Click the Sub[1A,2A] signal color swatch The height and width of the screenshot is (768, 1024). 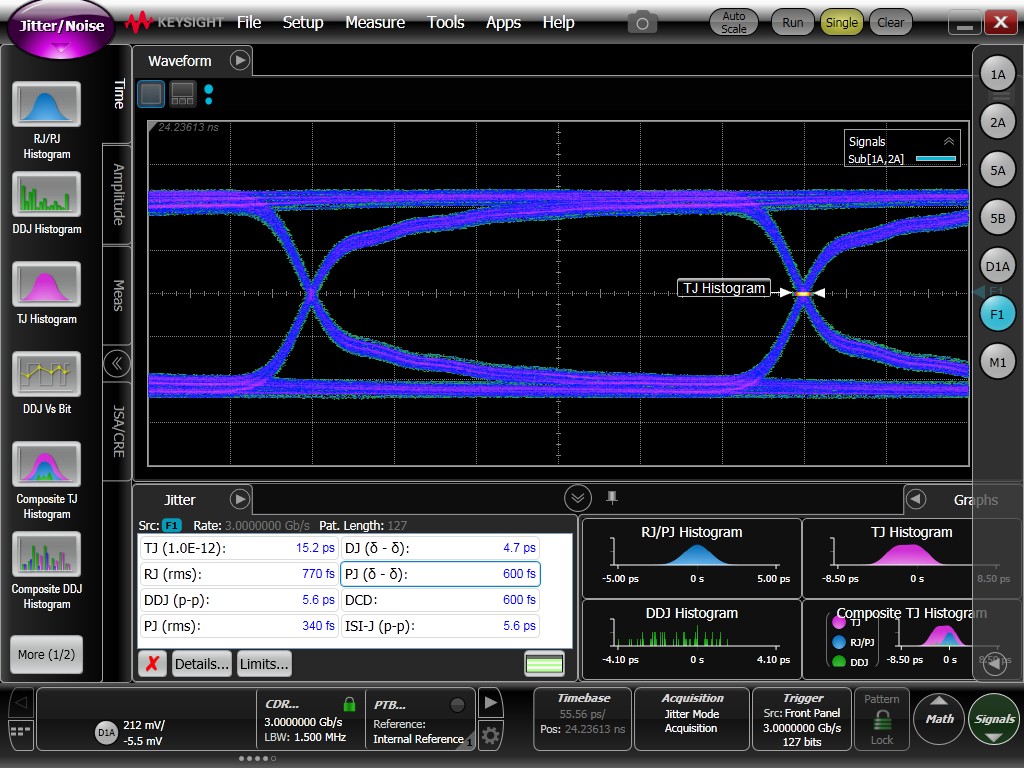coord(936,159)
